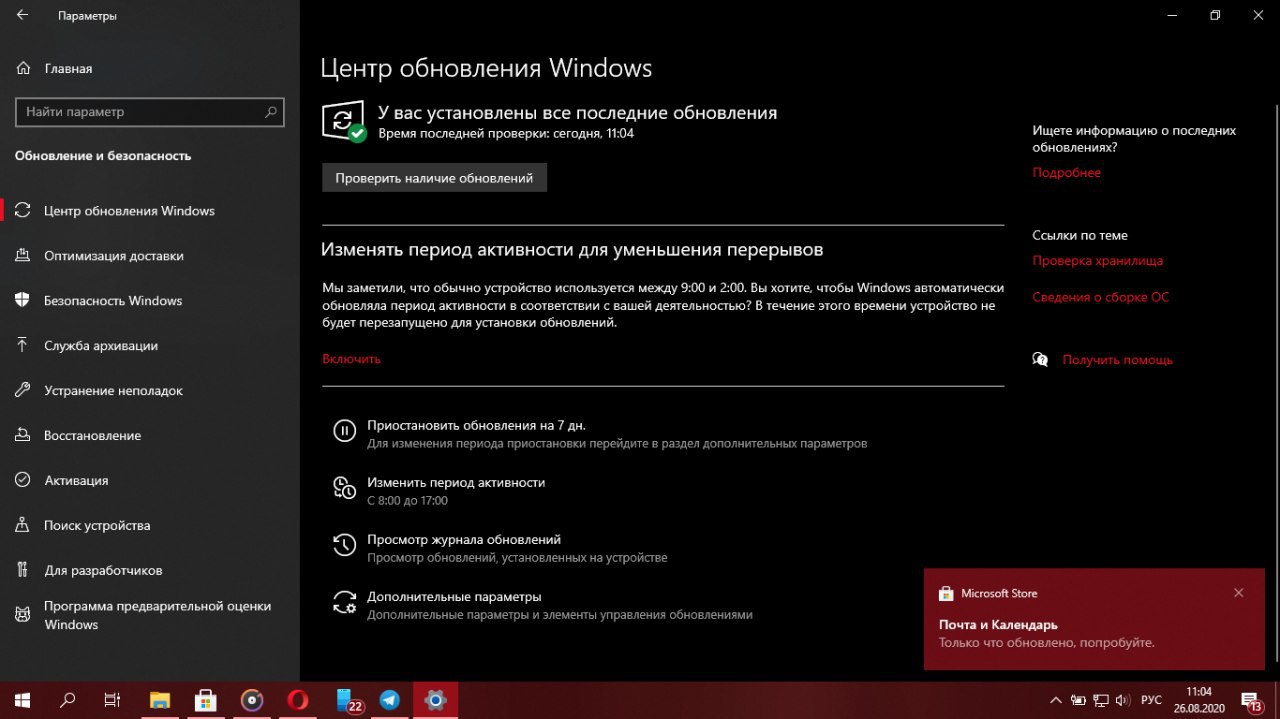Open the Action Center notifications icon
Screen dimensions: 1280x719
point(1251,700)
